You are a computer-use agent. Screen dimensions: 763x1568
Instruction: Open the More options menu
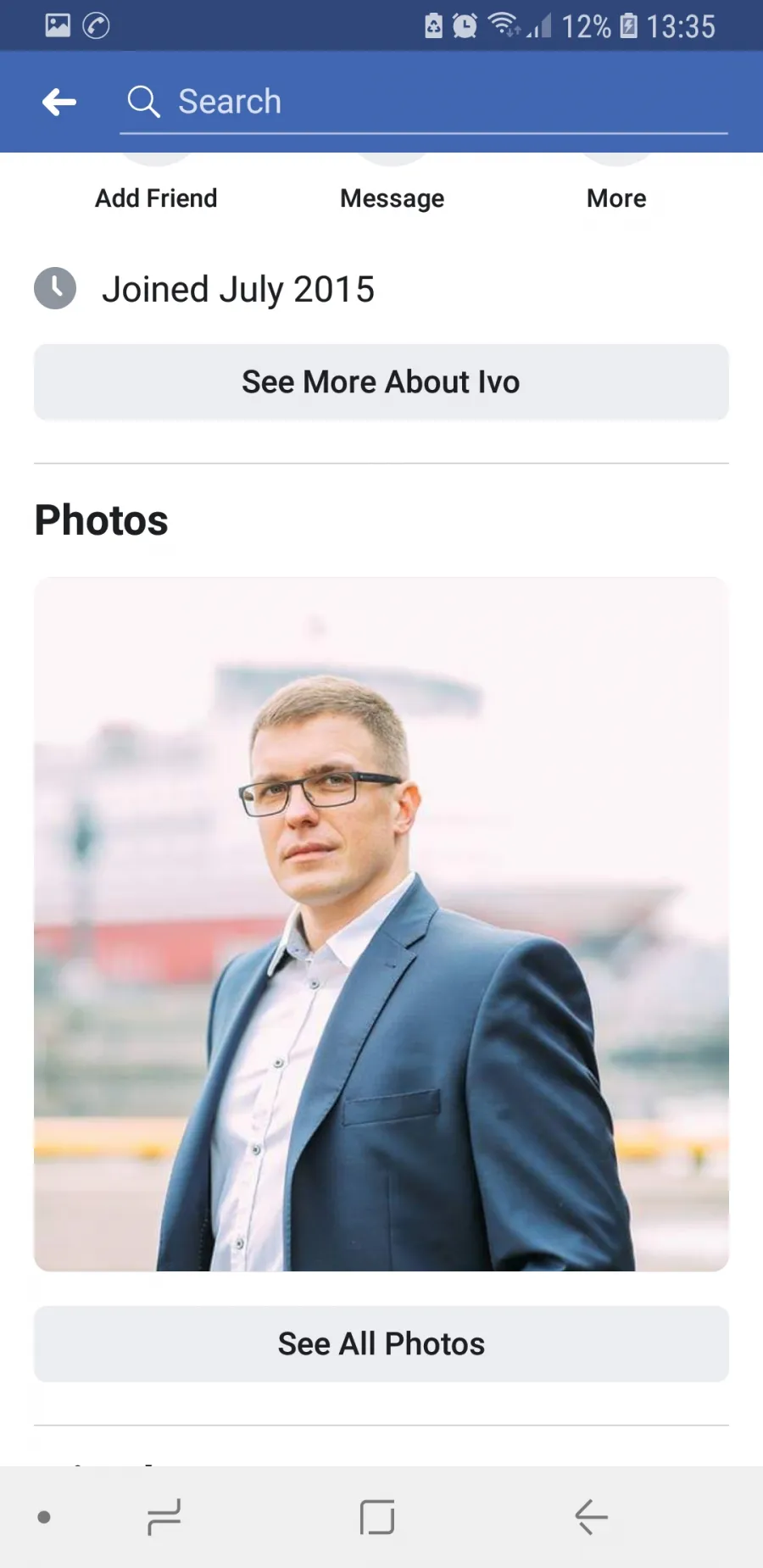pos(616,198)
